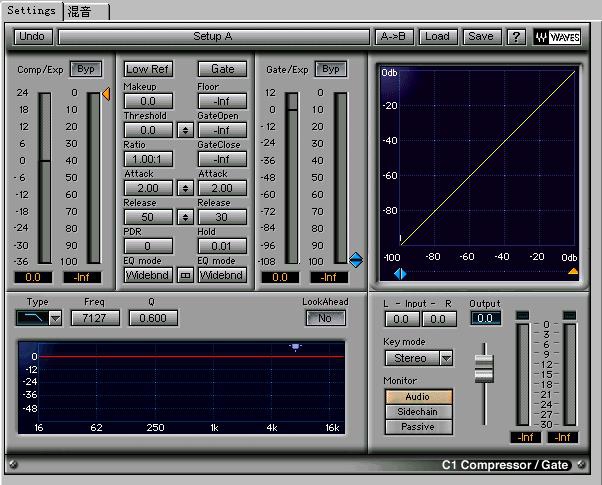The height and width of the screenshot is (485, 602).
Task: Click the gate Floor -Inf field
Action: coord(222,101)
